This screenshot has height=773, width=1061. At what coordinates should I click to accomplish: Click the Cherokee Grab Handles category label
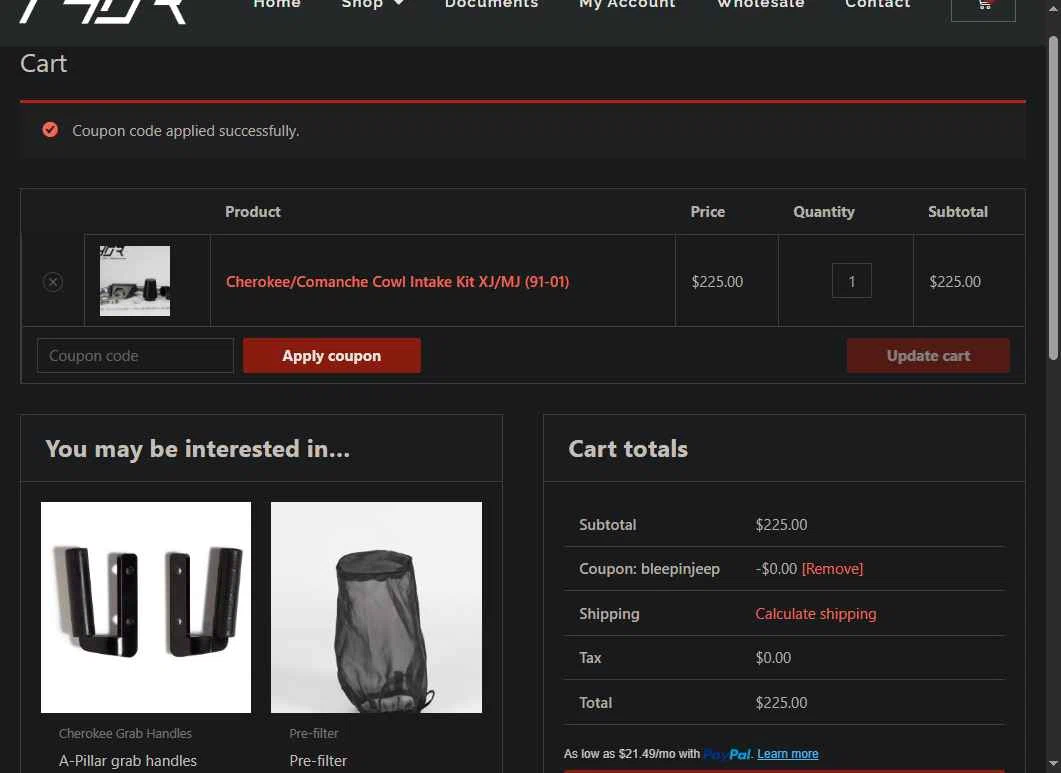[x=125, y=733]
